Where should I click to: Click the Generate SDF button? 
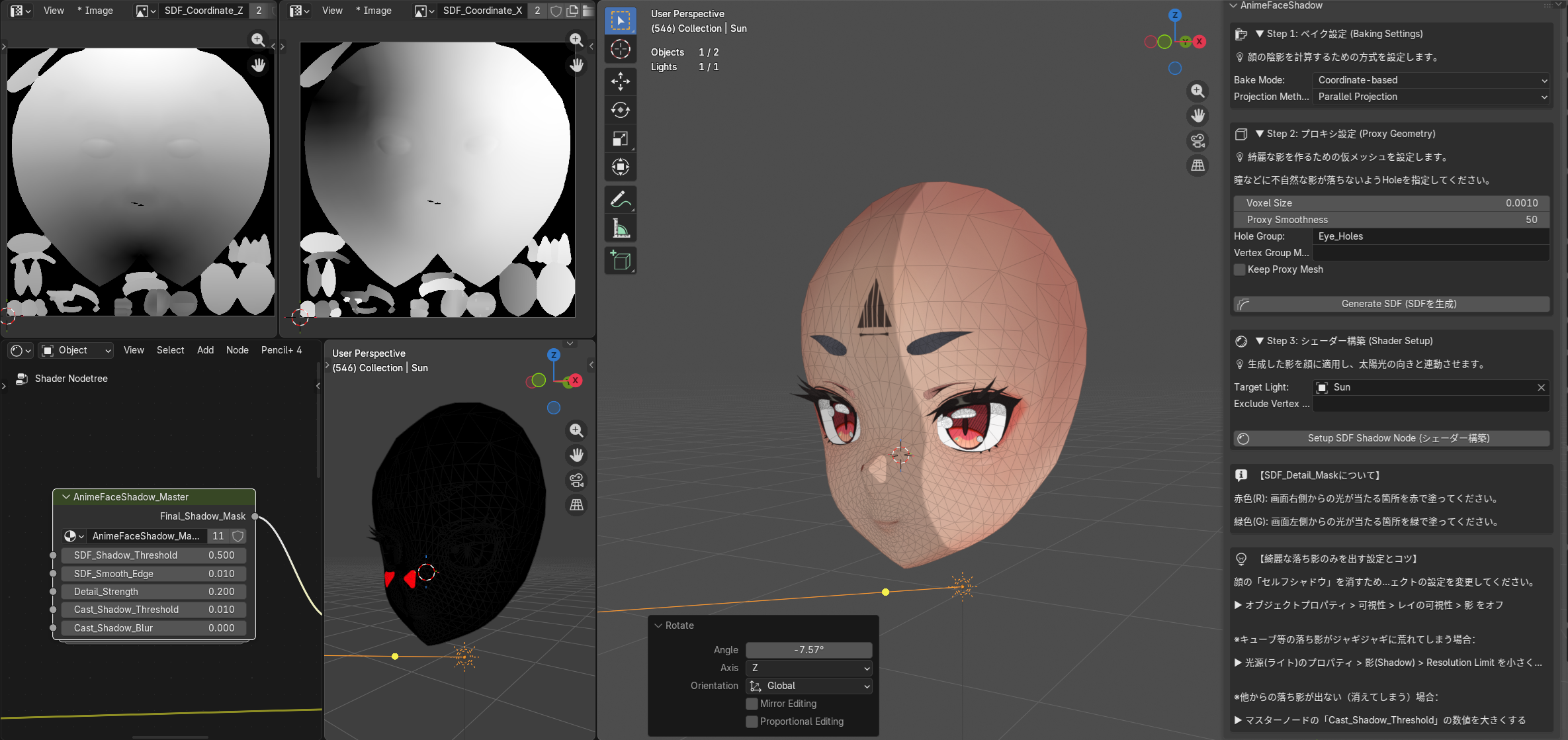pos(1392,304)
